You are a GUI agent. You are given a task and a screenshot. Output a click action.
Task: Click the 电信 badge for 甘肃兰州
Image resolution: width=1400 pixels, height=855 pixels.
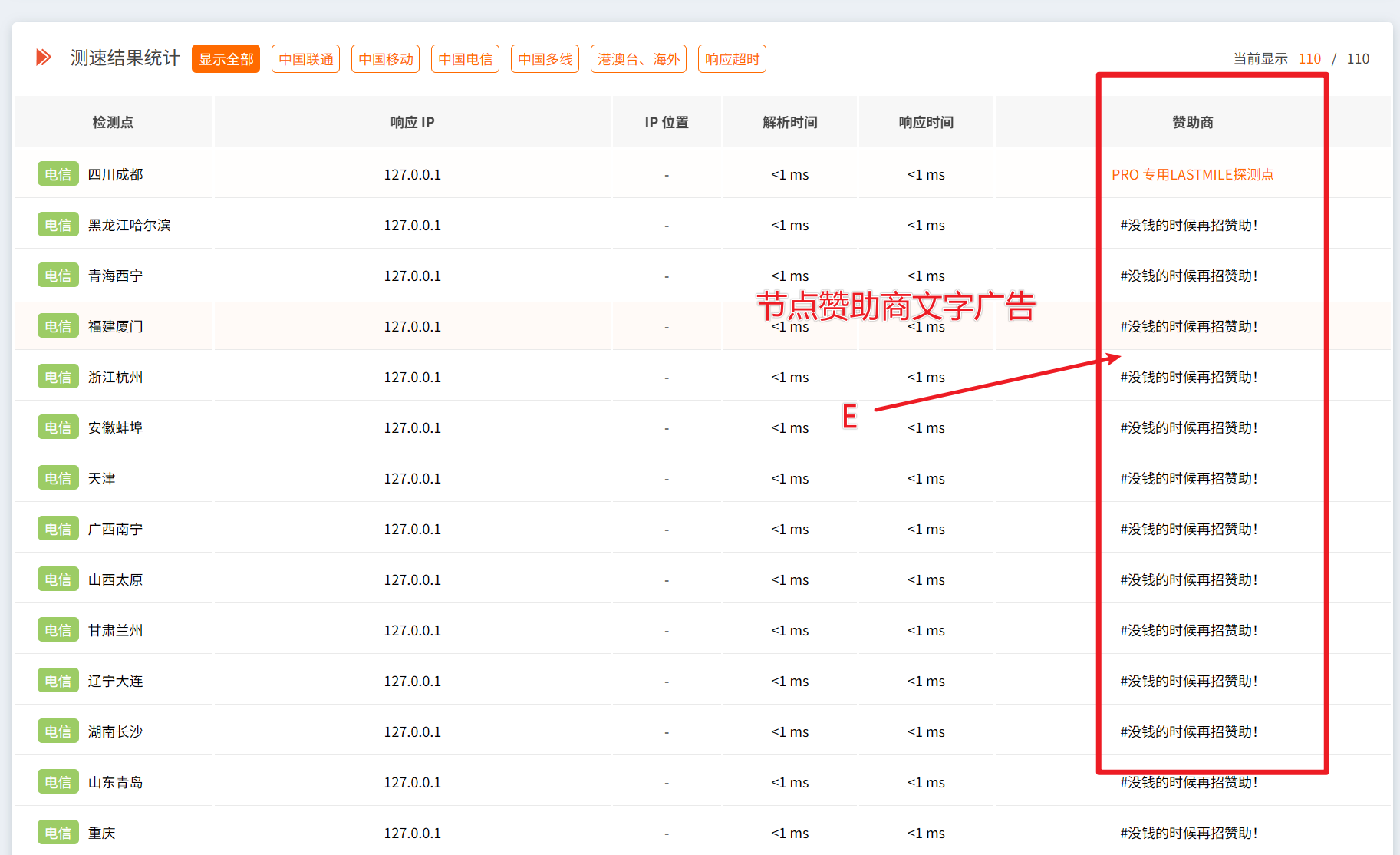coord(58,630)
